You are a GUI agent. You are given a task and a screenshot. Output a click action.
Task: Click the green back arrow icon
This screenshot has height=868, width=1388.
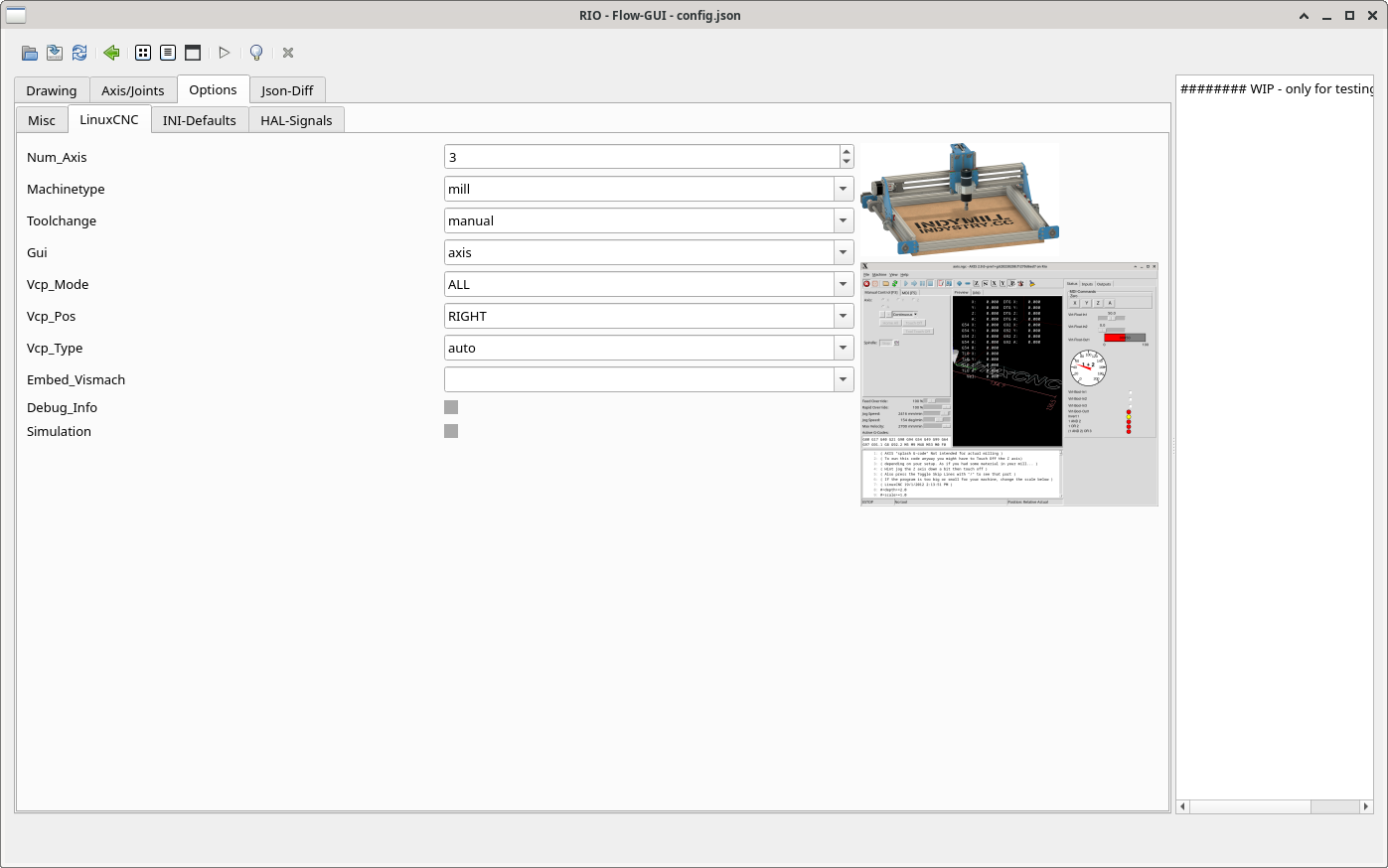111,53
